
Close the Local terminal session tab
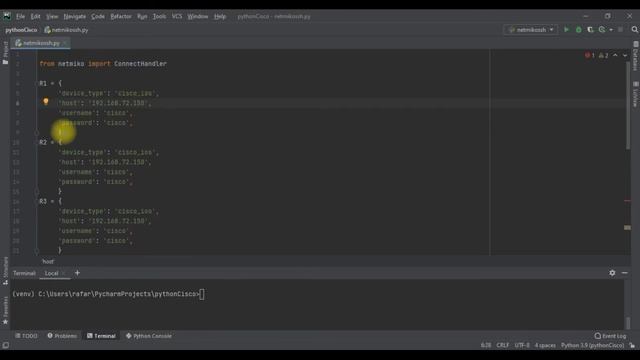(x=64, y=273)
